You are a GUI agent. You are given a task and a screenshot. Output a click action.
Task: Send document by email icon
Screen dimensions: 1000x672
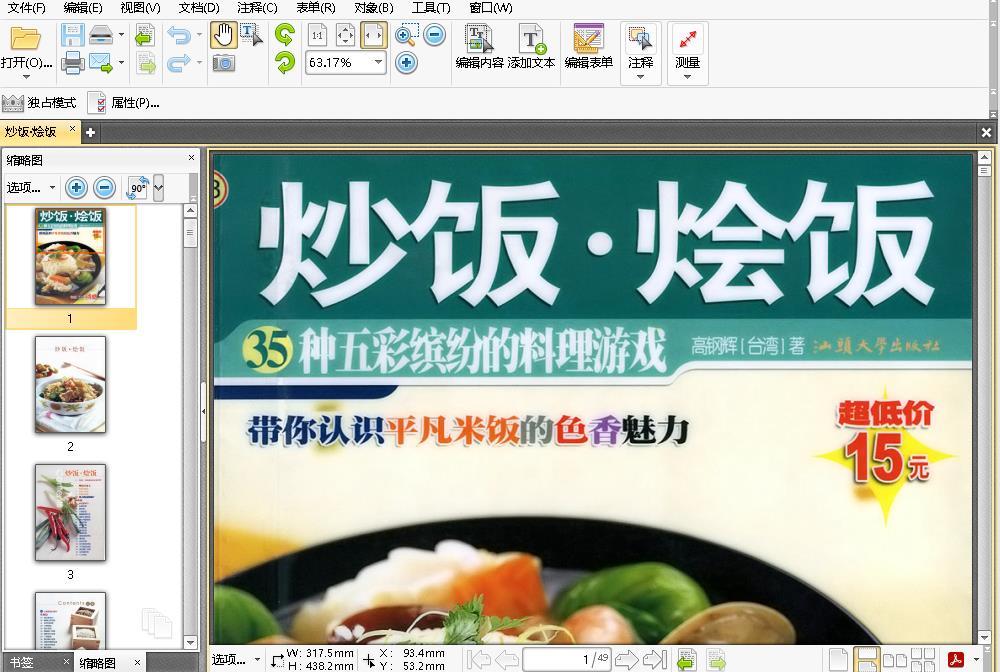(x=101, y=62)
